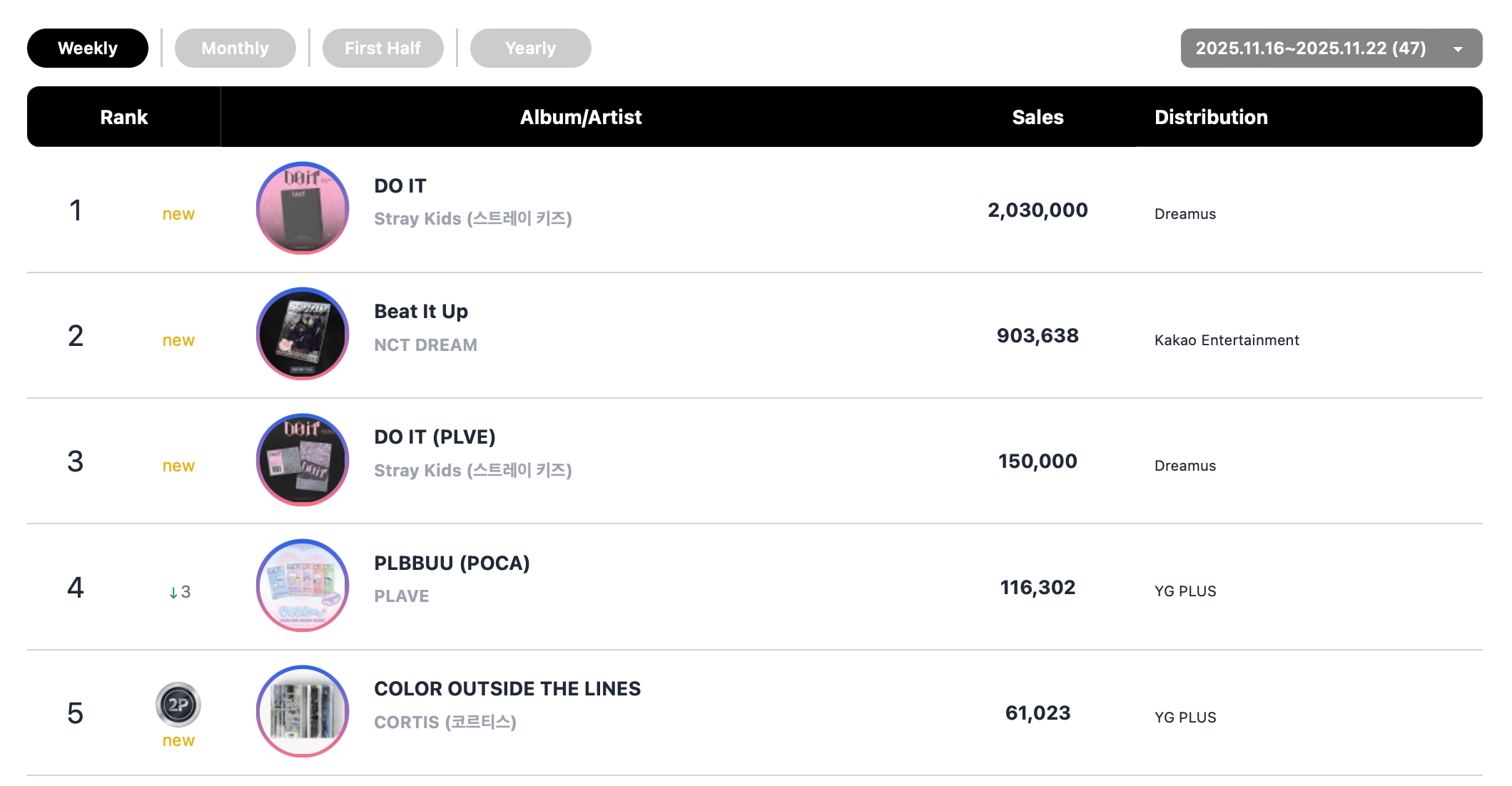The width and height of the screenshot is (1512, 786).
Task: Switch to the Monthly chart tab
Action: click(x=235, y=49)
